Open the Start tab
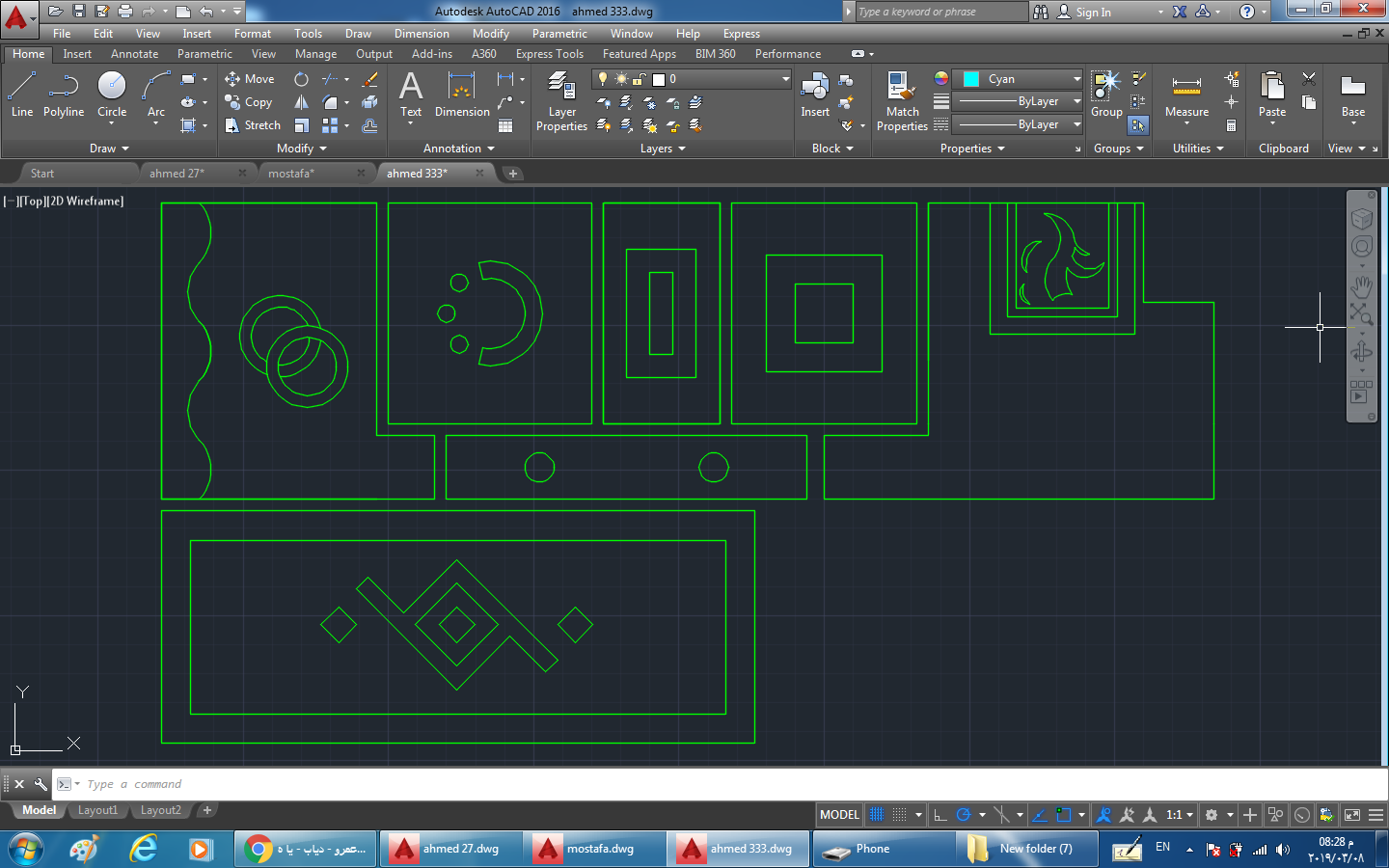 pyautogui.click(x=42, y=174)
